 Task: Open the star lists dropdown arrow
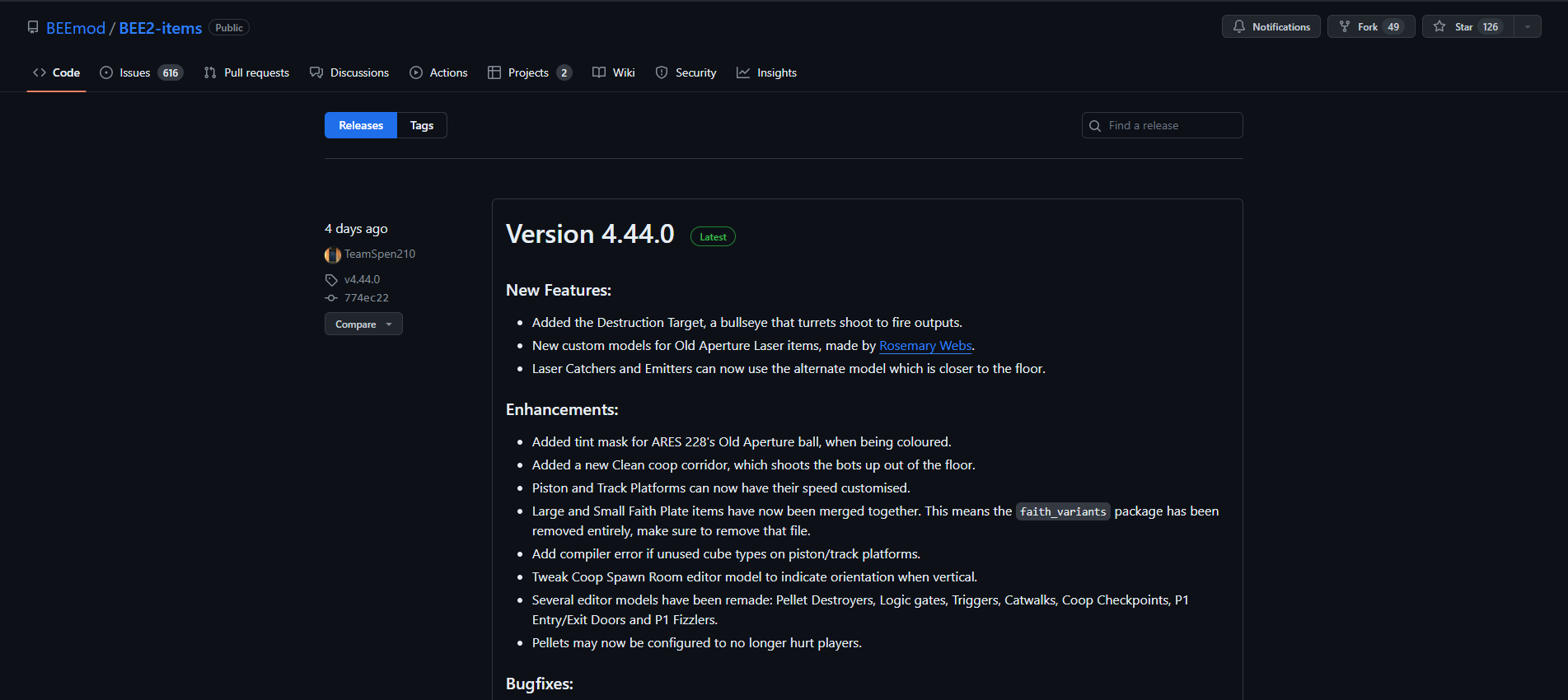click(1528, 27)
